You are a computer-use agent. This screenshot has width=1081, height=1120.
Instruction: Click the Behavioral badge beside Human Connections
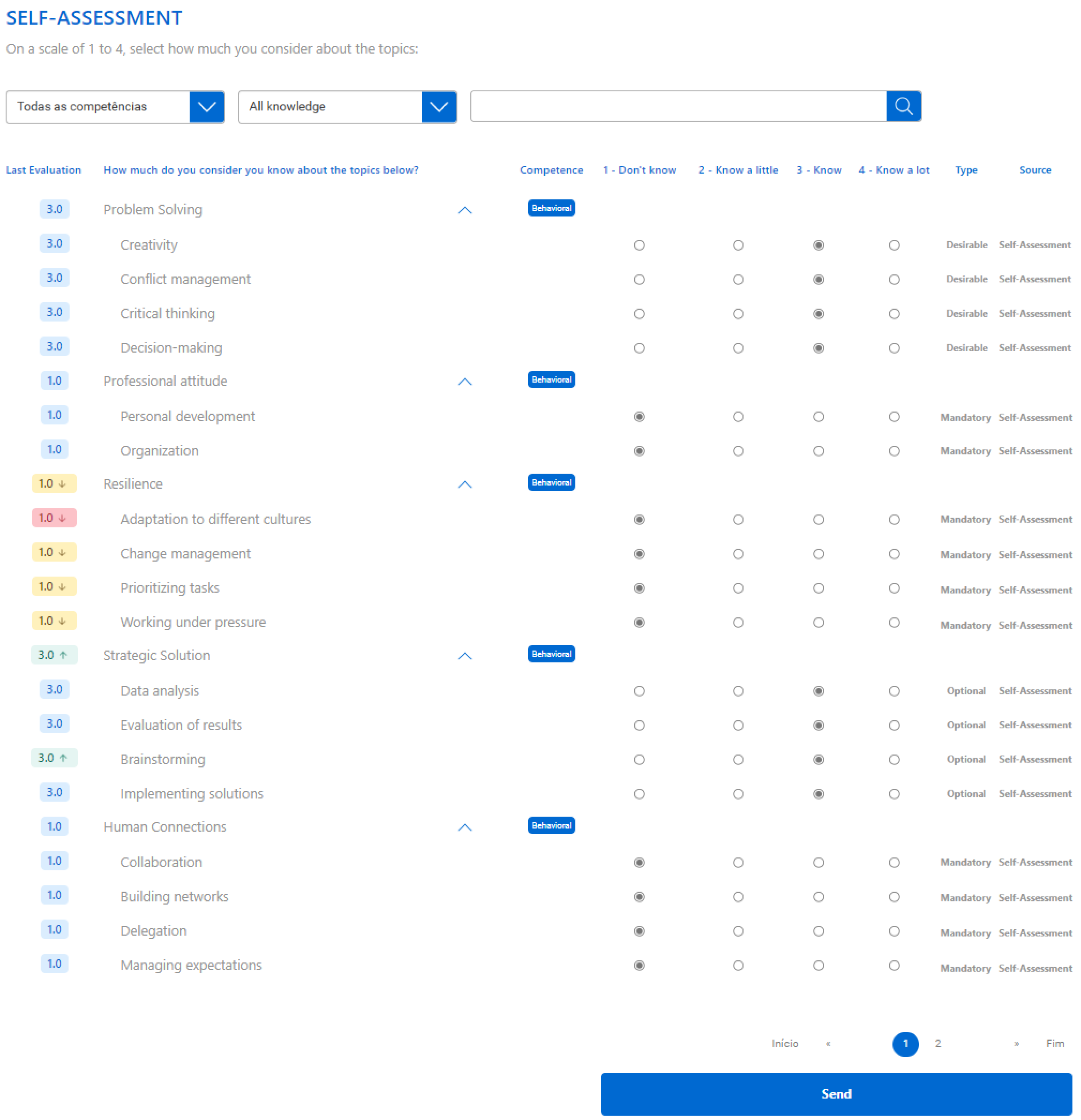click(551, 826)
